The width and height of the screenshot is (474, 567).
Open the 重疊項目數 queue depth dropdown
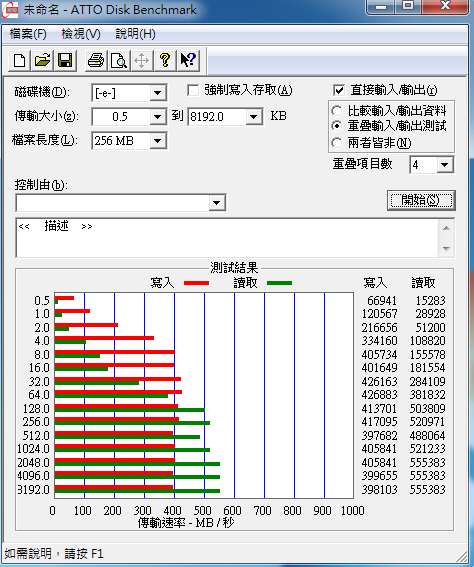445,165
